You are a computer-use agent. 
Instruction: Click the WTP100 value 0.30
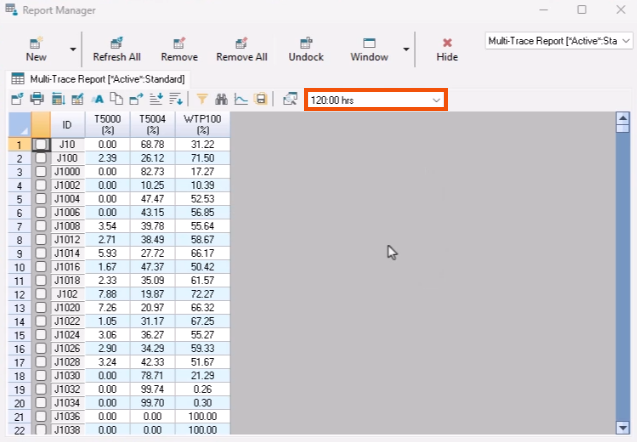point(203,403)
